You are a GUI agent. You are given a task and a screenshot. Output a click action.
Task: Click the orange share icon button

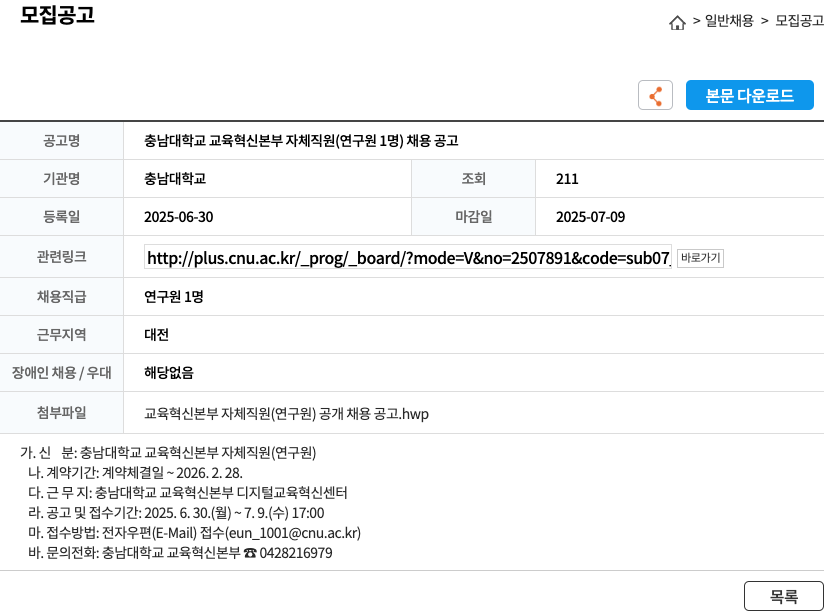click(x=655, y=96)
